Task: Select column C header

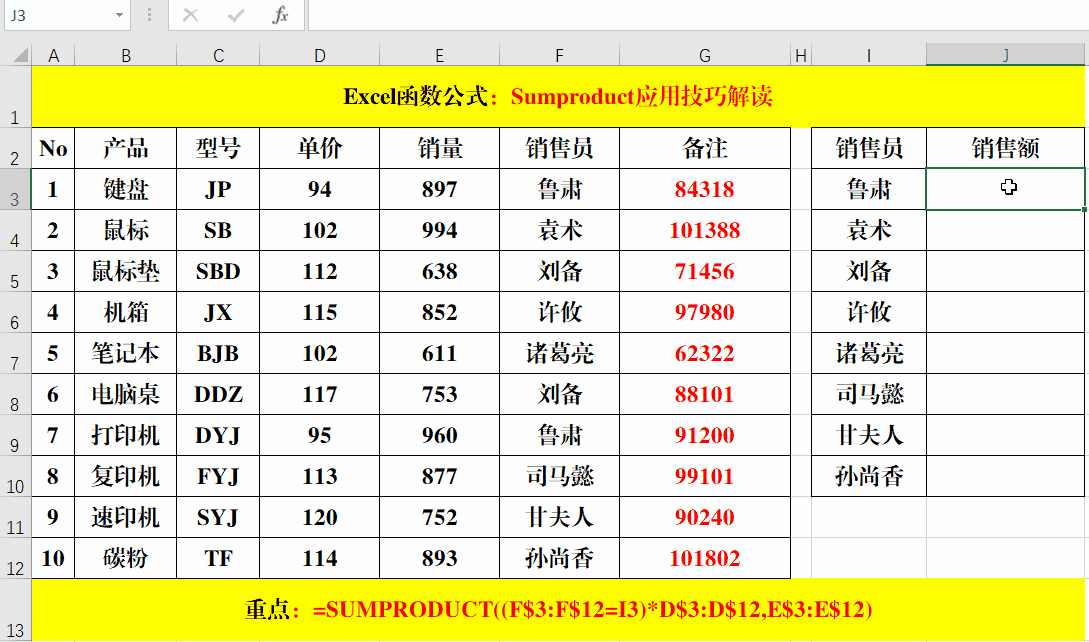Action: pyautogui.click(x=218, y=56)
